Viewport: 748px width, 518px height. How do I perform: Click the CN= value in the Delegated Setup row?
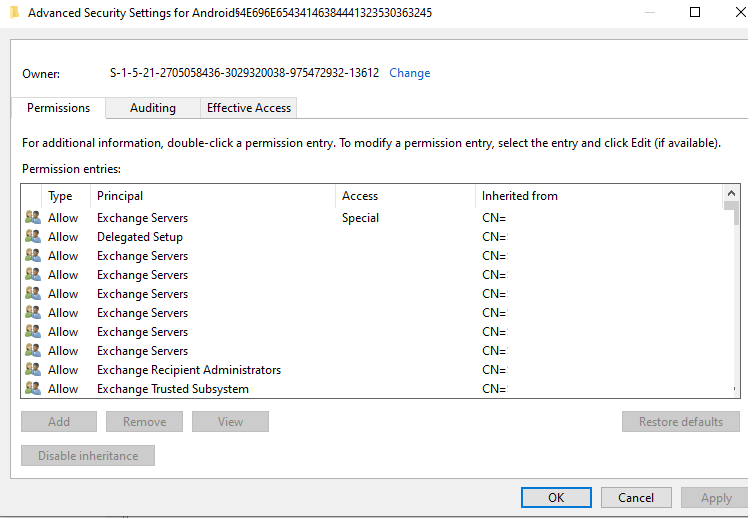click(495, 237)
